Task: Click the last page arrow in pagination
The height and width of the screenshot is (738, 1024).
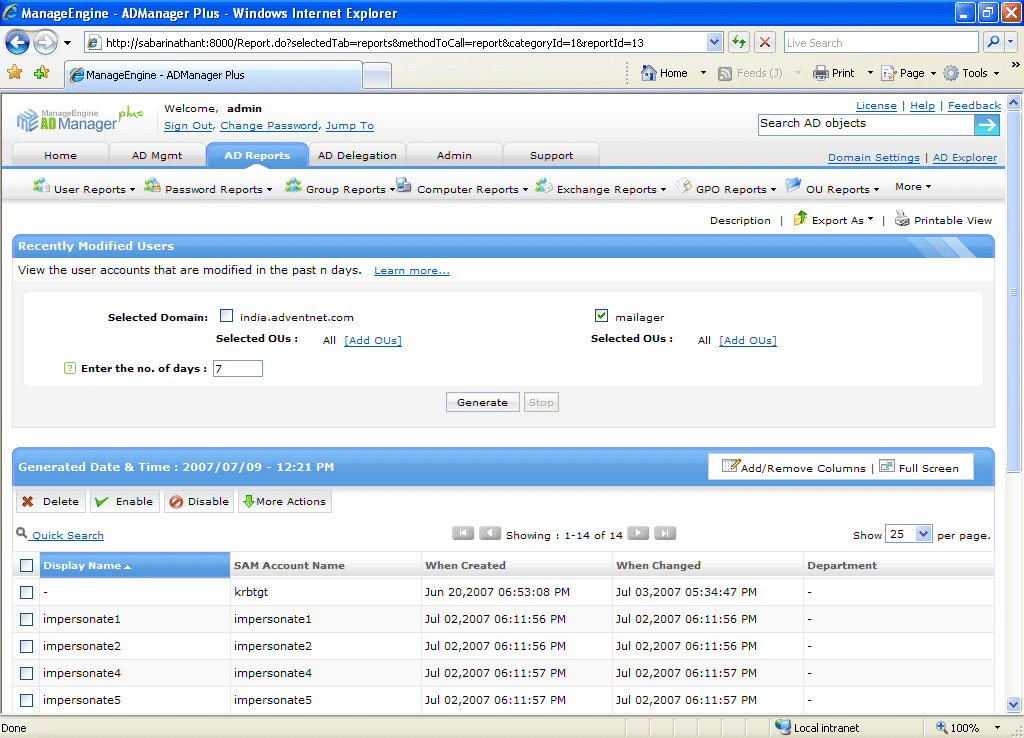Action: pyautogui.click(x=665, y=534)
